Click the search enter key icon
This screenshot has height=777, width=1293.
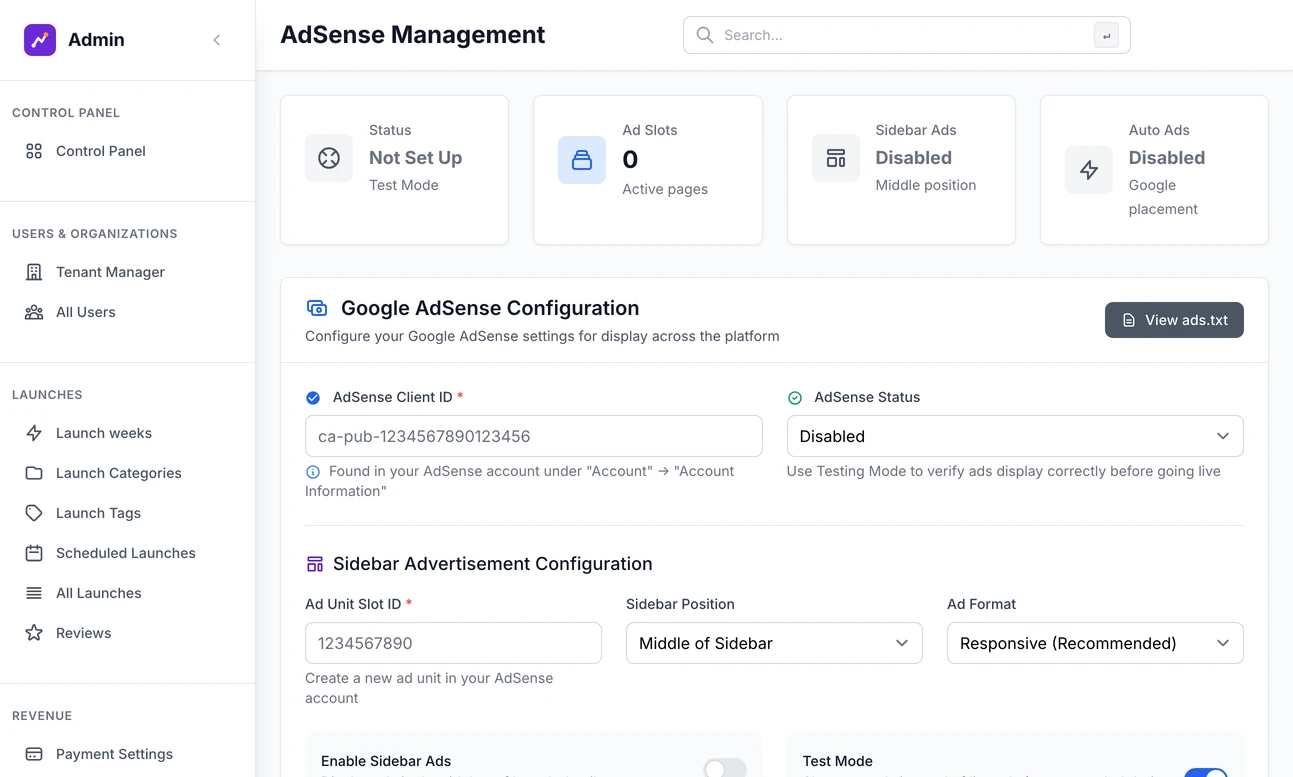point(1106,35)
